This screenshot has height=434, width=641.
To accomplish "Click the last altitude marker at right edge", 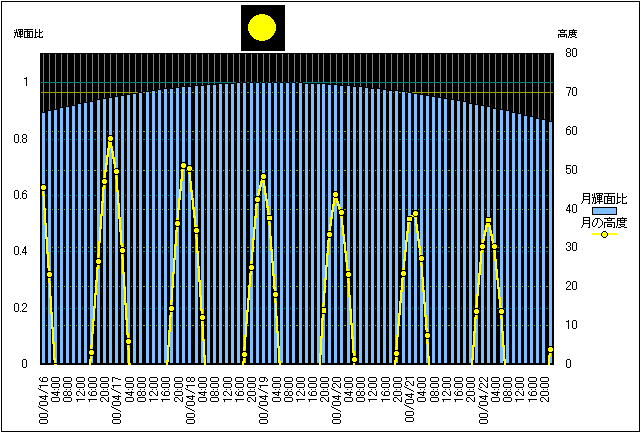I will (551, 350).
